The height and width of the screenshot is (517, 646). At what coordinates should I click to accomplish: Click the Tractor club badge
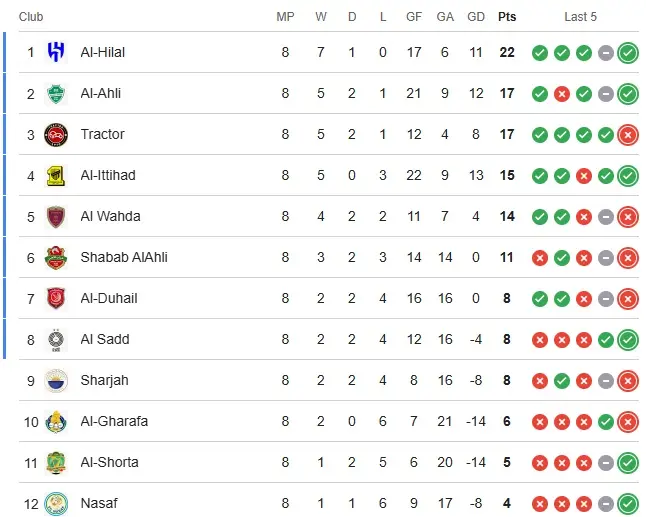coord(56,134)
